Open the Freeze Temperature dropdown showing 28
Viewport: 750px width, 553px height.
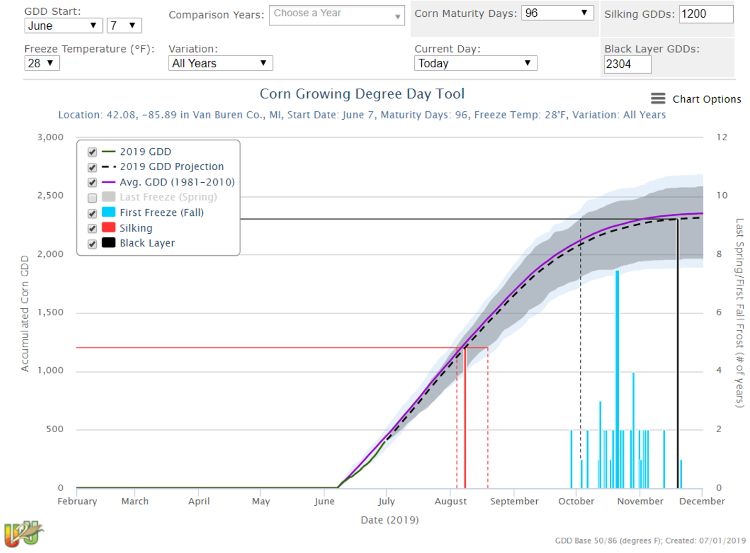coord(42,63)
